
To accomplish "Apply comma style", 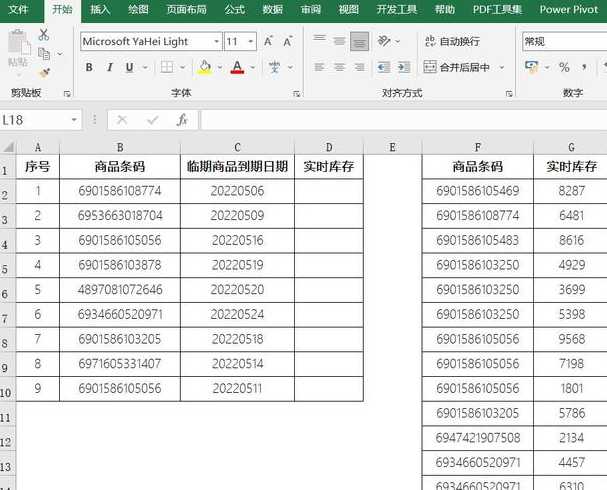I will tap(584, 67).
